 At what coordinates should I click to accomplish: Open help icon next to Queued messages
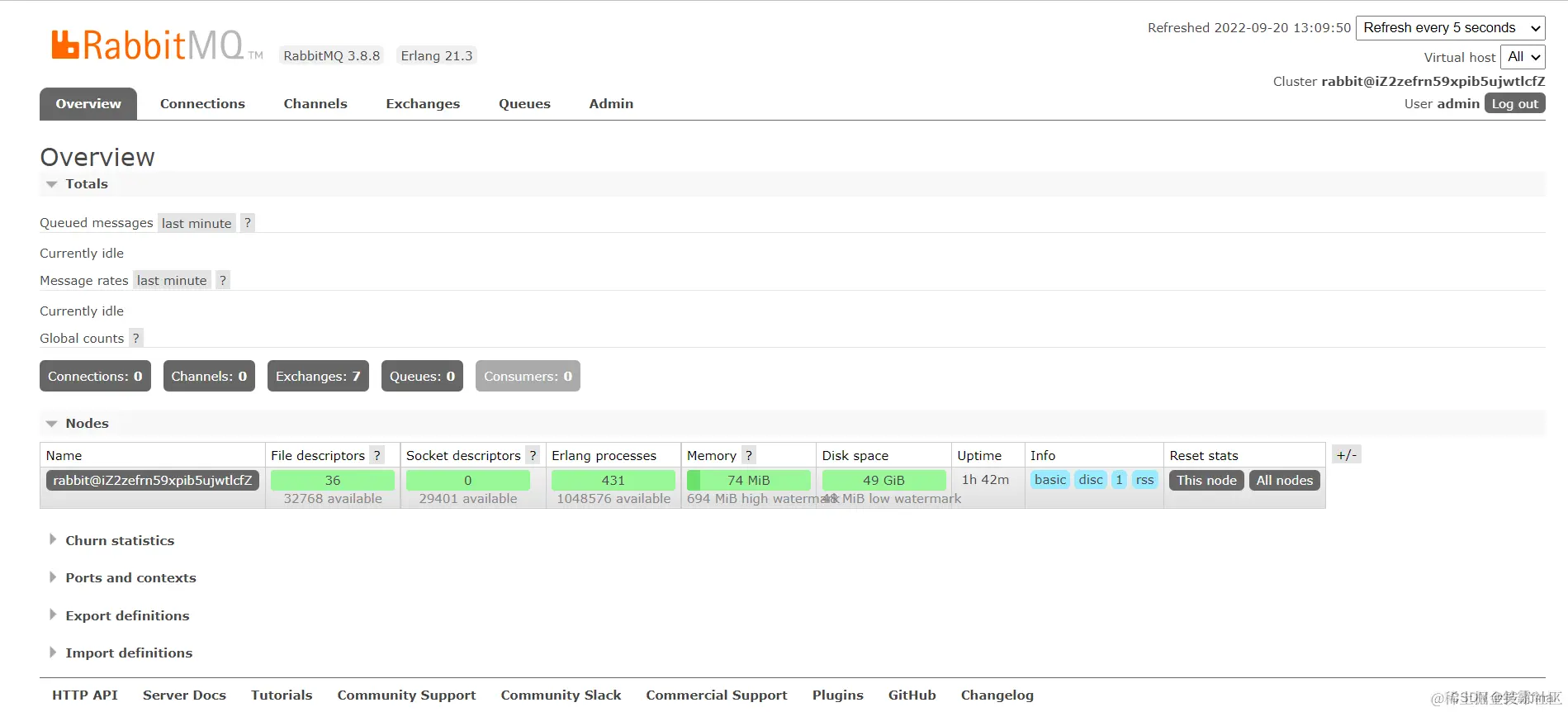pyautogui.click(x=247, y=223)
